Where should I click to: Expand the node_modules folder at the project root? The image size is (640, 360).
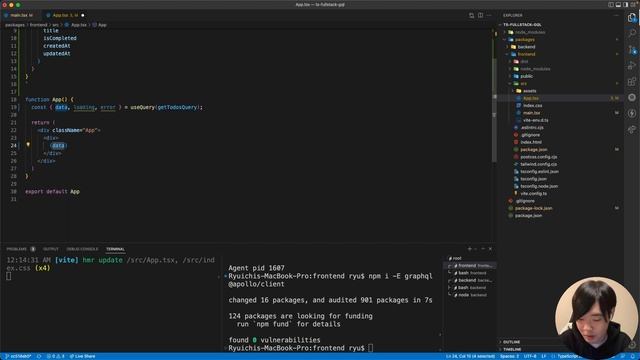pos(530,32)
